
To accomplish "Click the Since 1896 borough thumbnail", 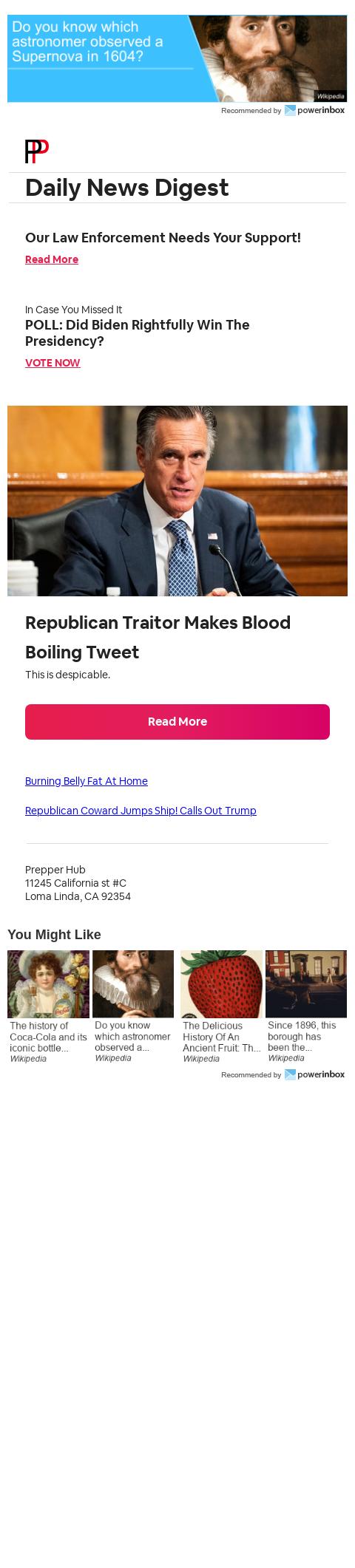I will (306, 984).
